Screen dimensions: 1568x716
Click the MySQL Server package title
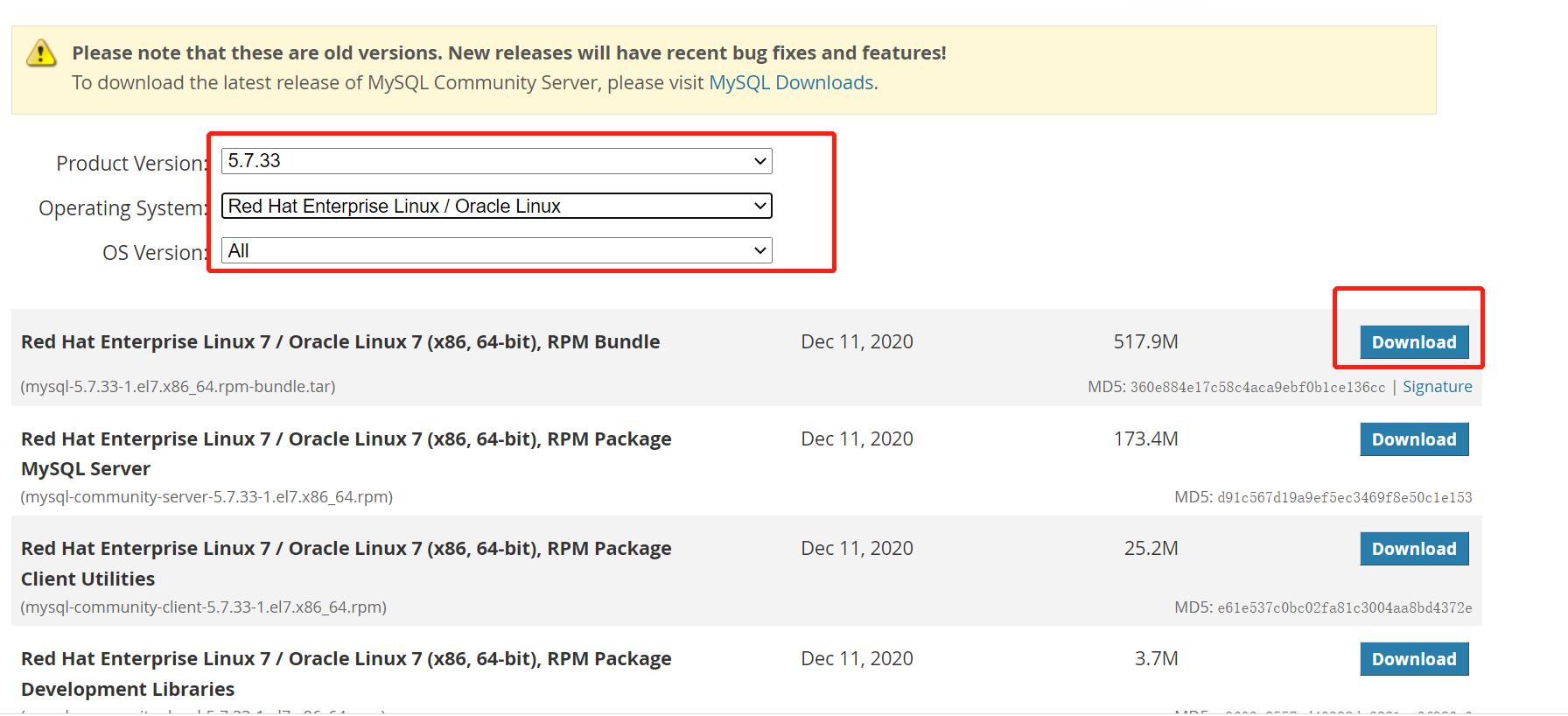pyautogui.click(x=346, y=453)
